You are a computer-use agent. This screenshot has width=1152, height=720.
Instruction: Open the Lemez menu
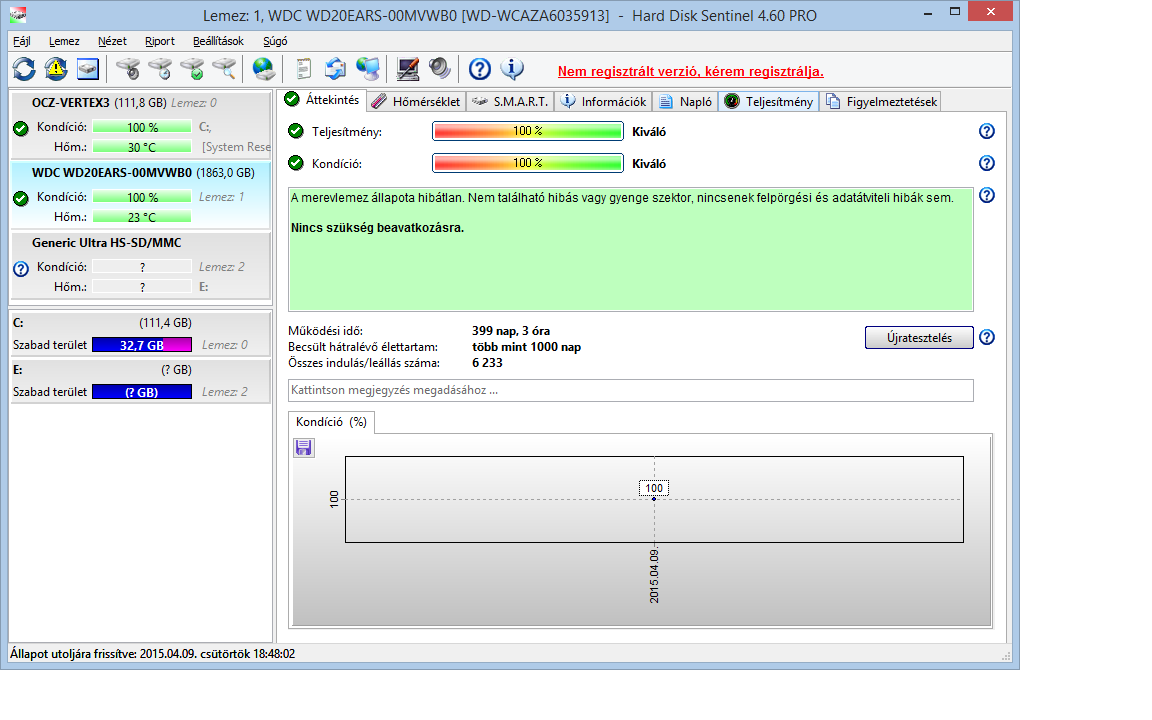tap(64, 41)
